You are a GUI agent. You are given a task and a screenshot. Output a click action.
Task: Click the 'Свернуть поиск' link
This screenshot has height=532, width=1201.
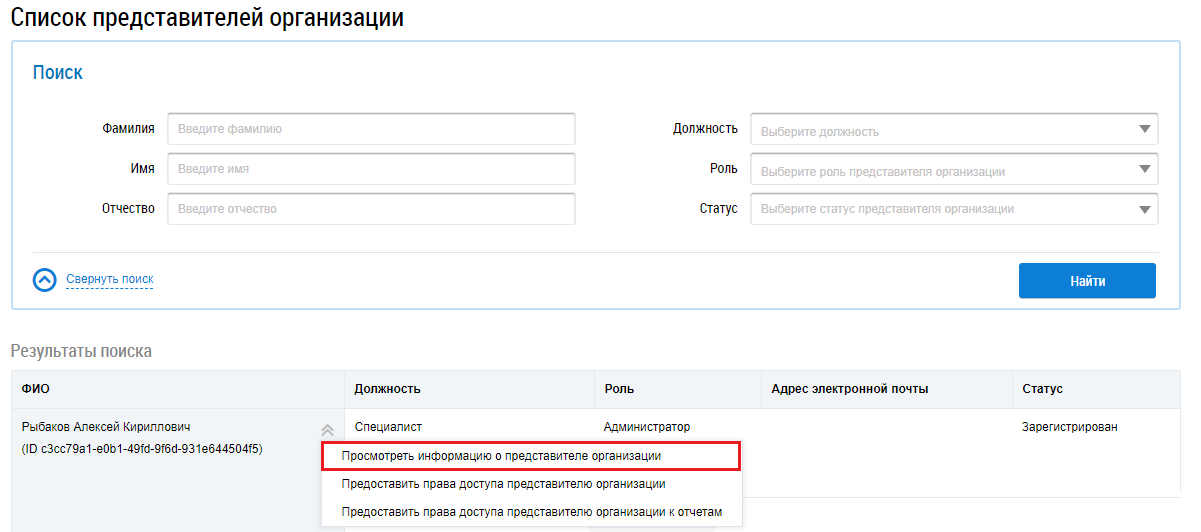[109, 279]
